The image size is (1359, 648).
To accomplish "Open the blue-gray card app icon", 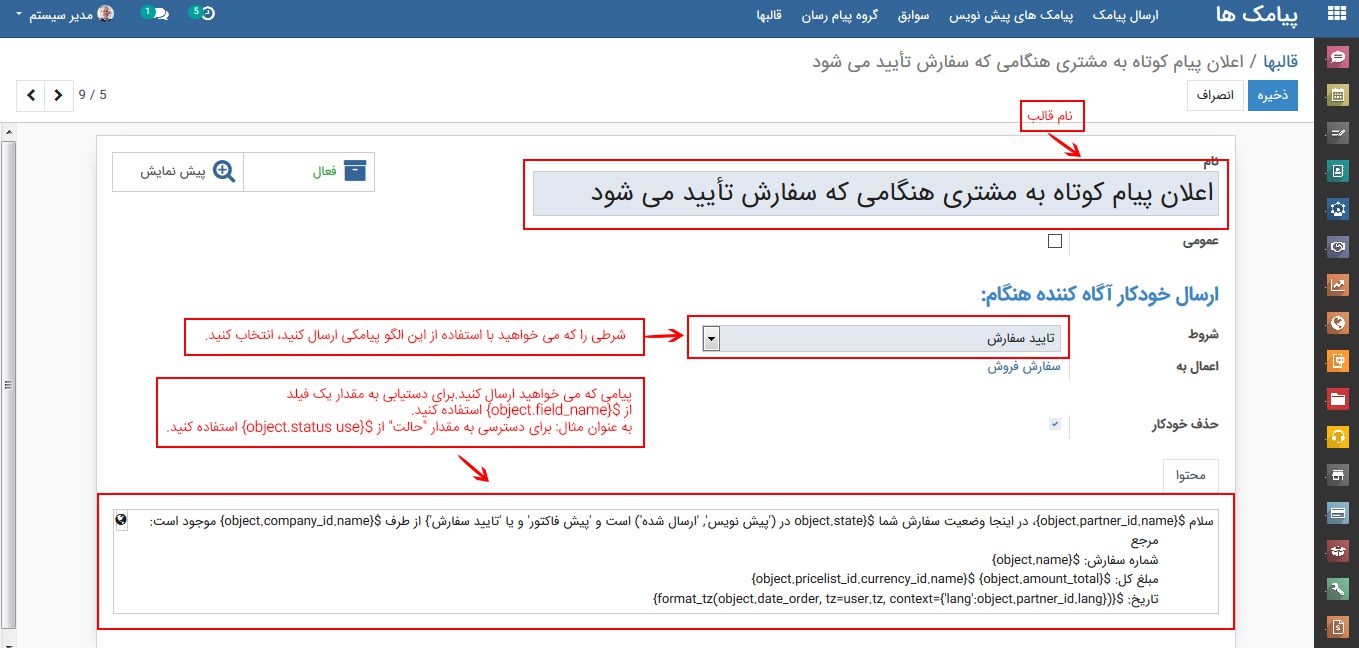I will coord(1337,513).
